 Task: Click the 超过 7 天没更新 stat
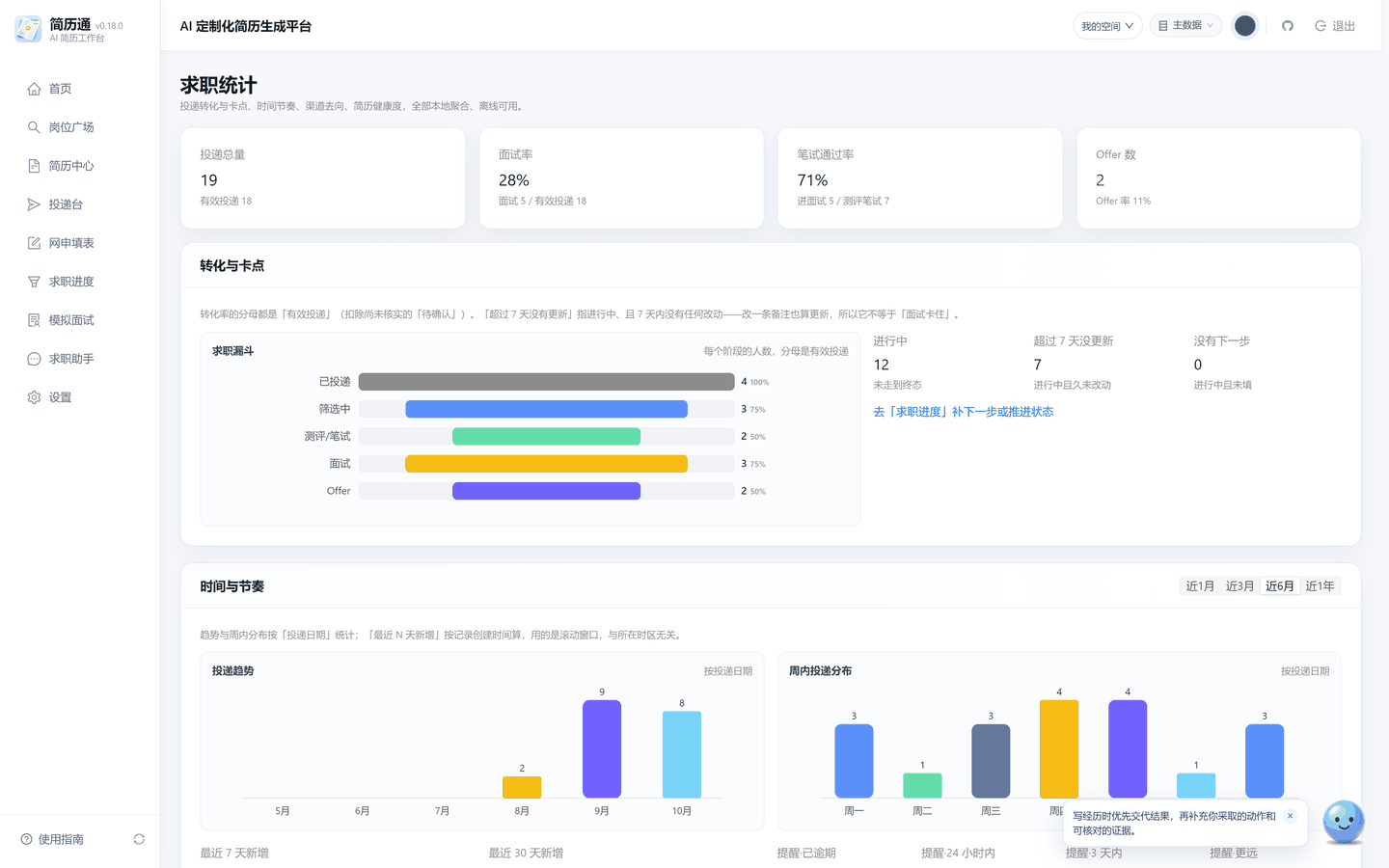click(1074, 363)
